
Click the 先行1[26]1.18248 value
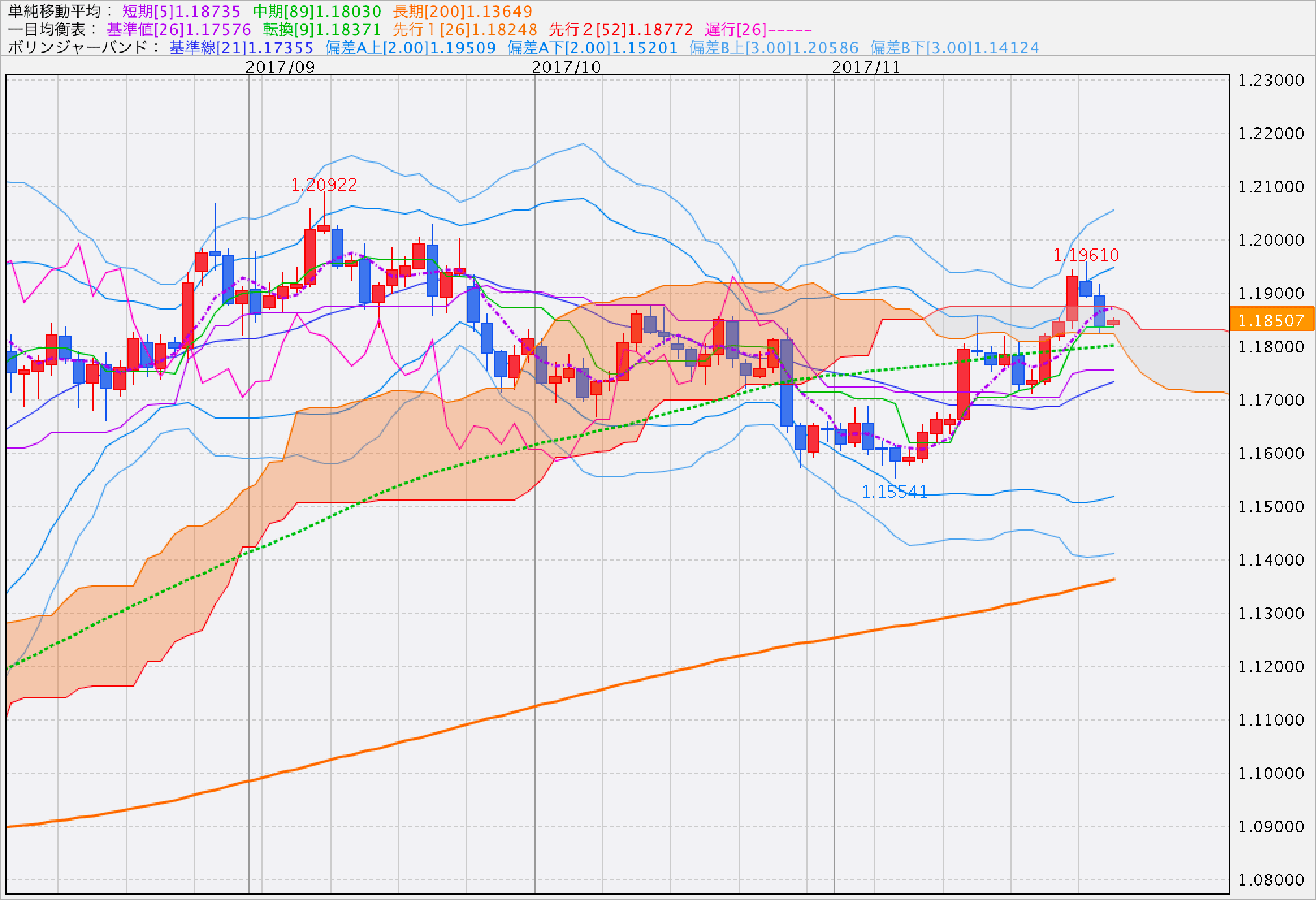pyautogui.click(x=465, y=29)
